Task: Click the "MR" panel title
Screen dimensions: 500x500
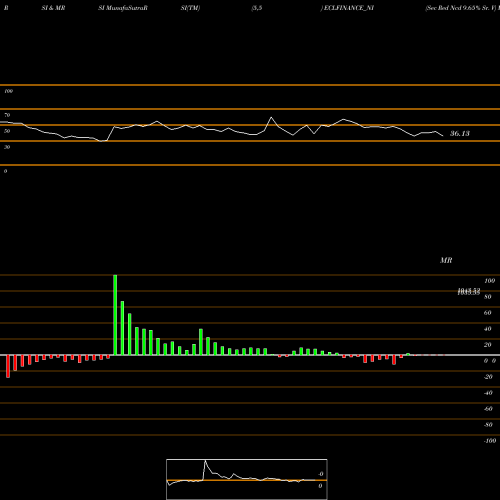Action: click(446, 260)
